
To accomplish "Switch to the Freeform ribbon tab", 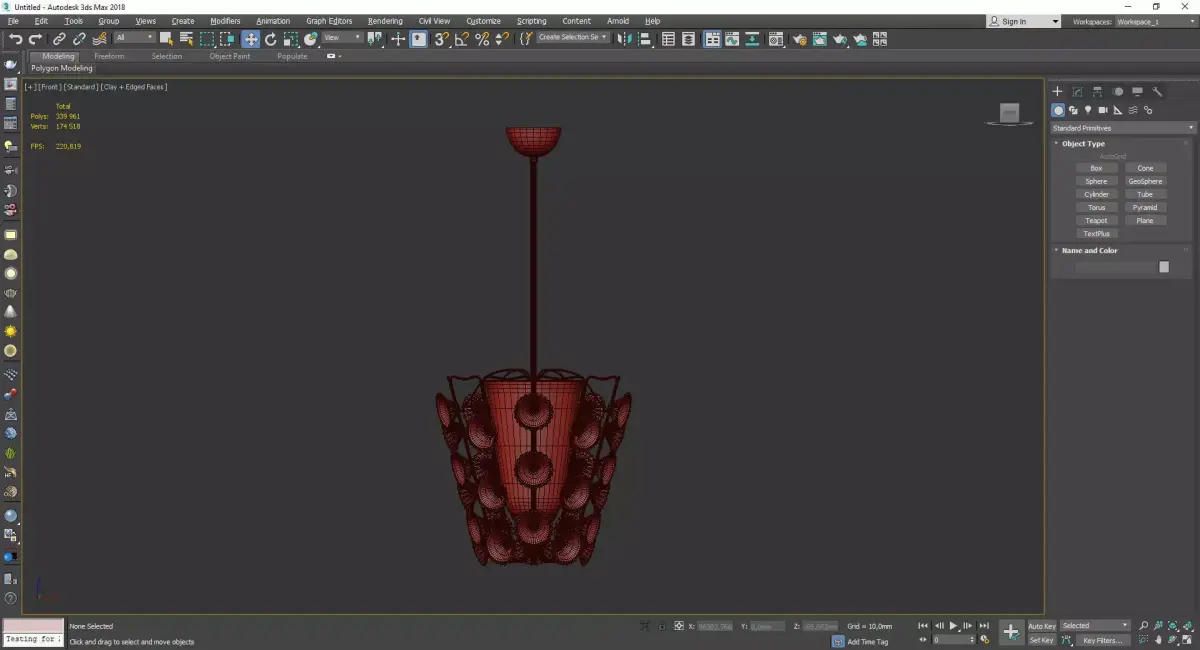I will click(109, 56).
